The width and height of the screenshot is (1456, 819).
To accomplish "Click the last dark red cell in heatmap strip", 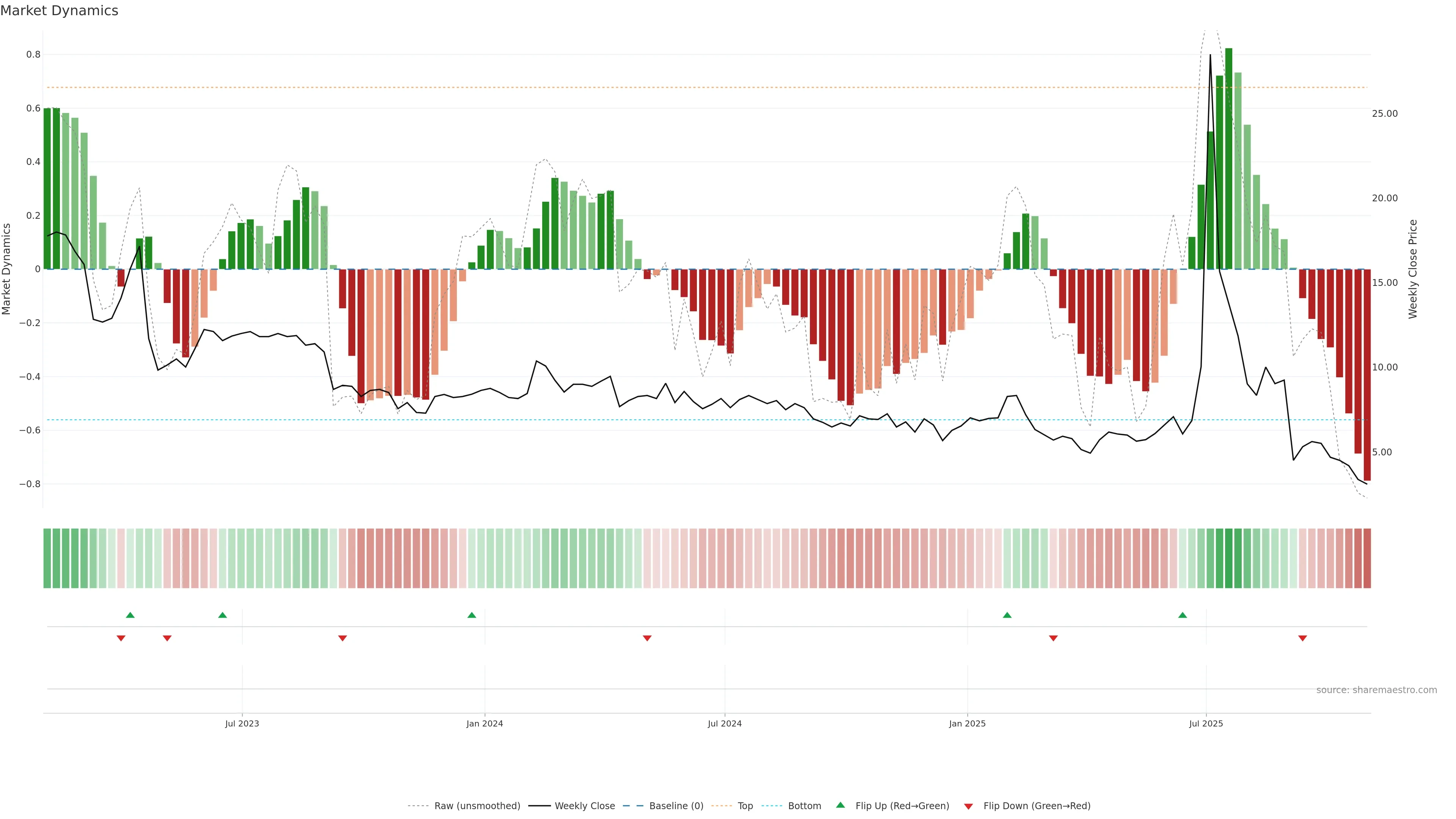I will coord(1367,559).
